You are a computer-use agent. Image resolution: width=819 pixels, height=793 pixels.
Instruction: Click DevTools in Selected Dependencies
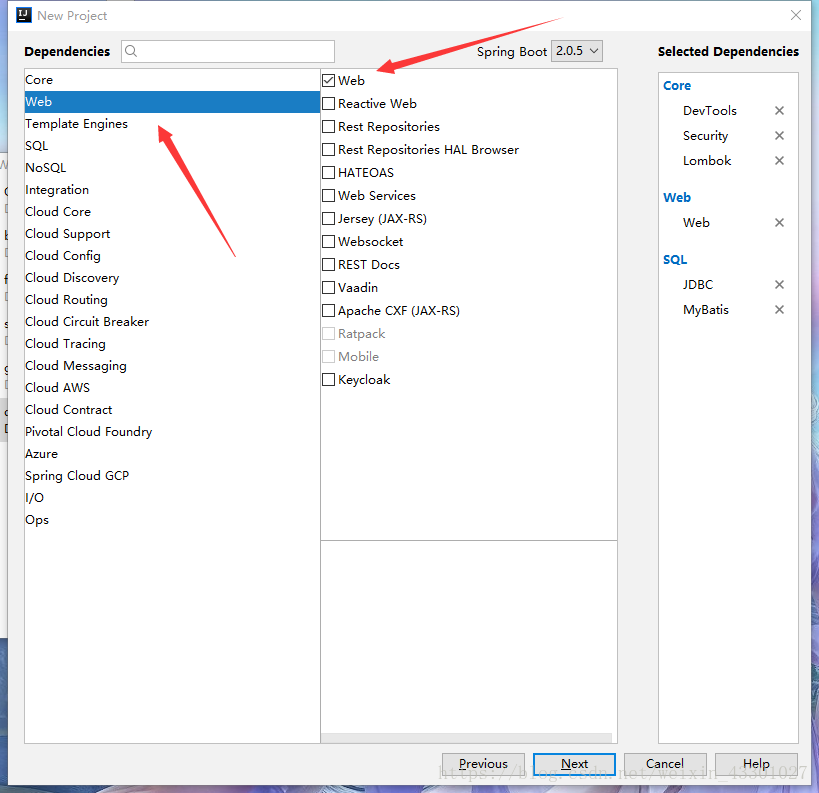[x=709, y=111]
